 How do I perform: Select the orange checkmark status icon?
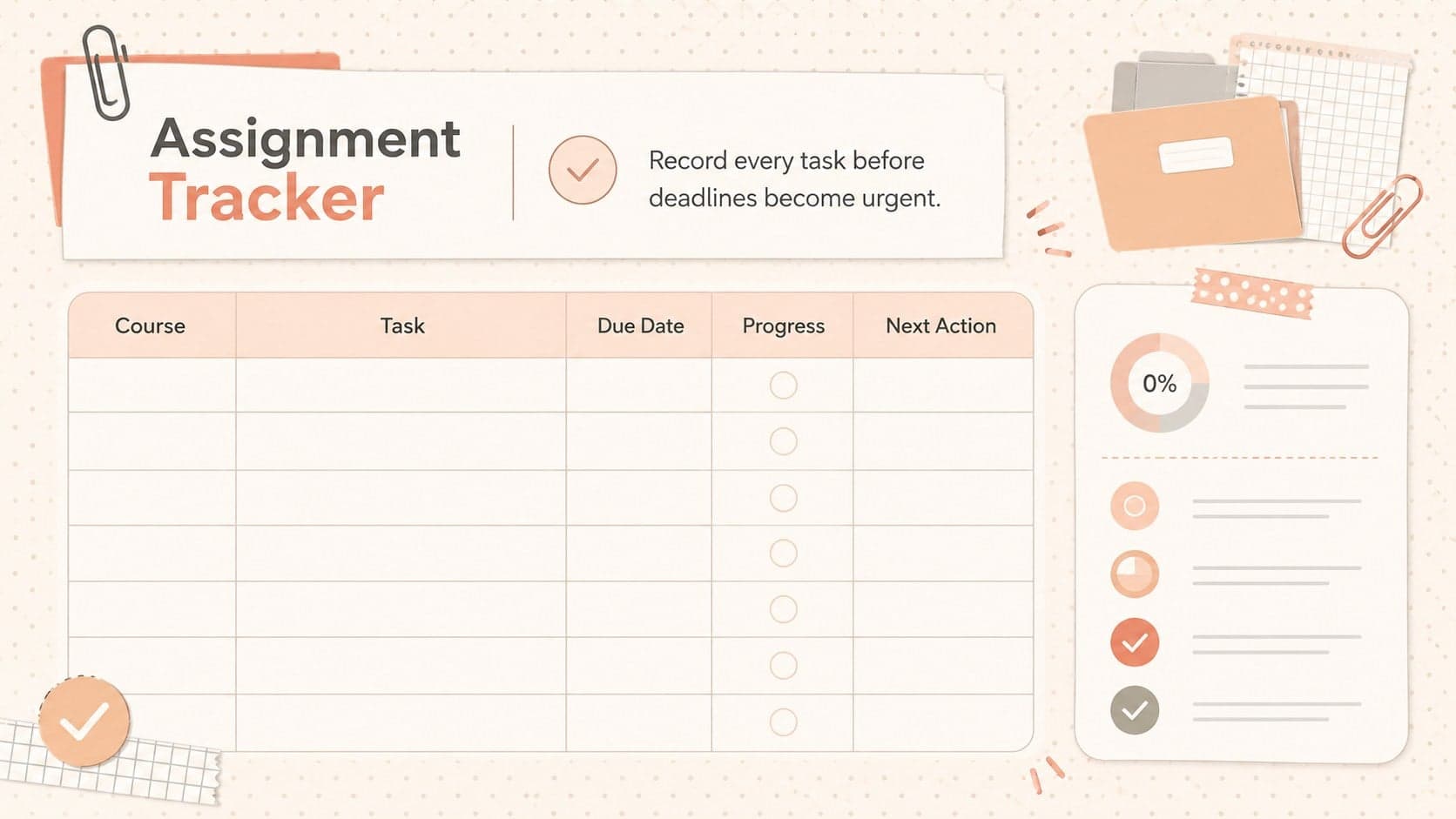click(1135, 642)
